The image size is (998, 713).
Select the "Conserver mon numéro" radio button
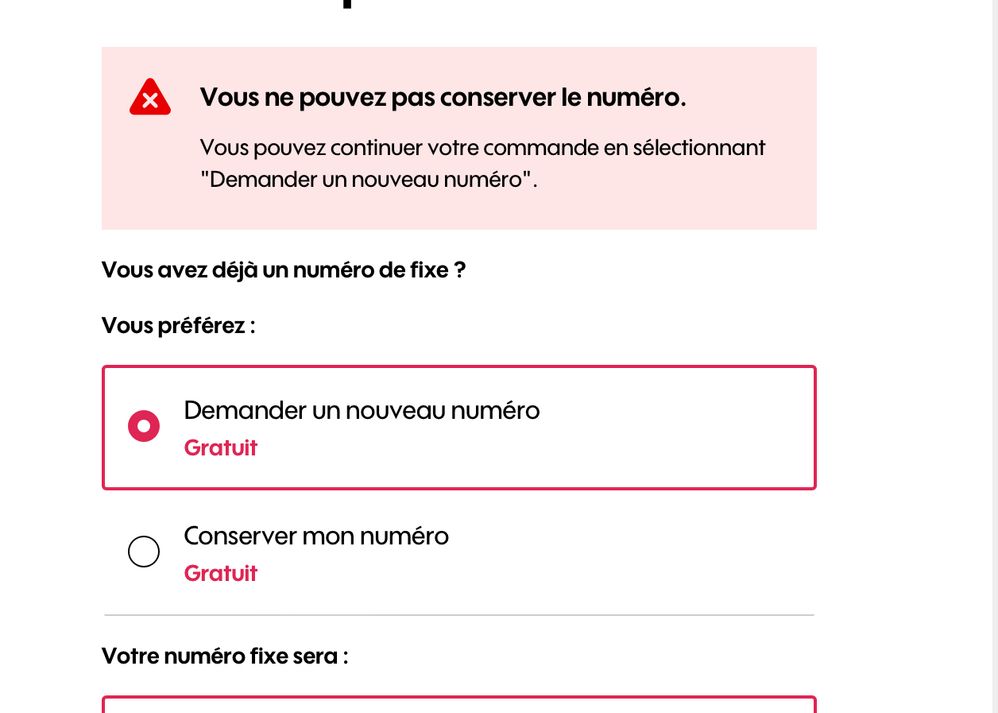pyautogui.click(x=144, y=551)
